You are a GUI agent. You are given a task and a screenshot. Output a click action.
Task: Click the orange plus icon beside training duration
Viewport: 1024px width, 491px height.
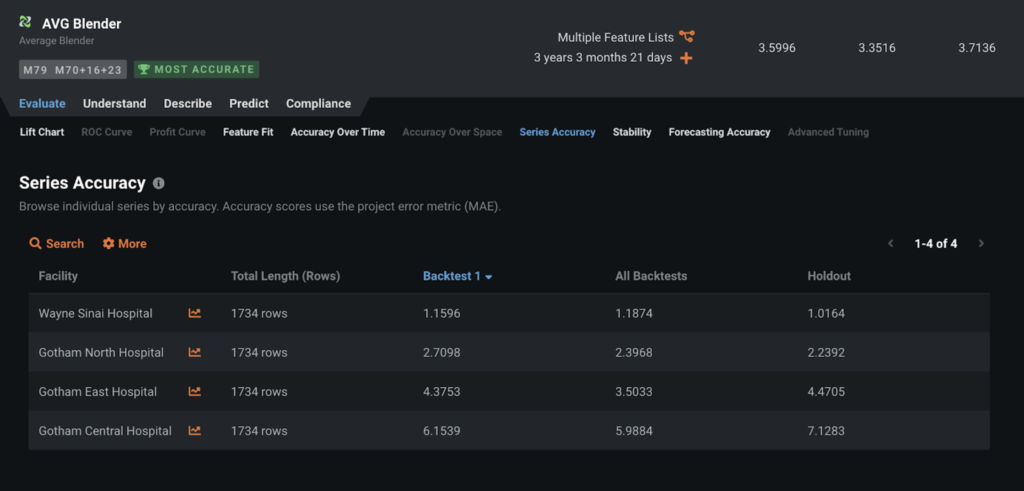(x=686, y=58)
